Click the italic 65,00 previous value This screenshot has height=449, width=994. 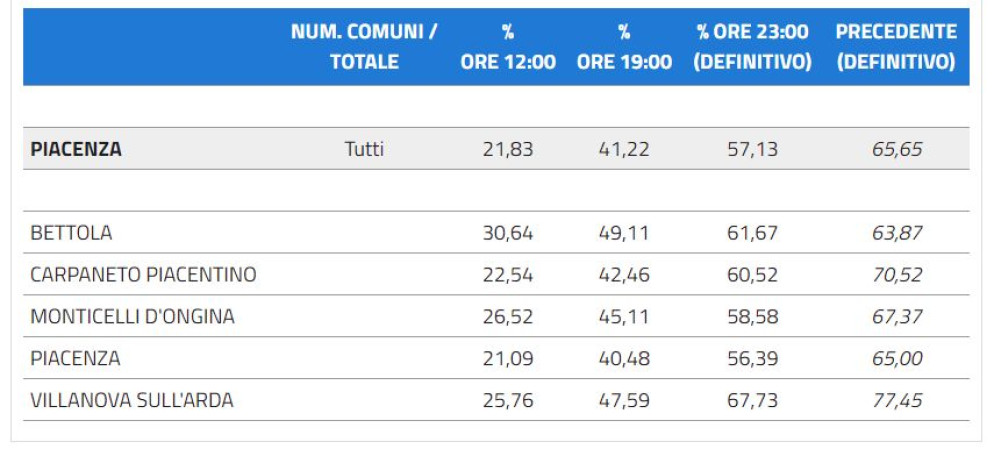coord(897,359)
